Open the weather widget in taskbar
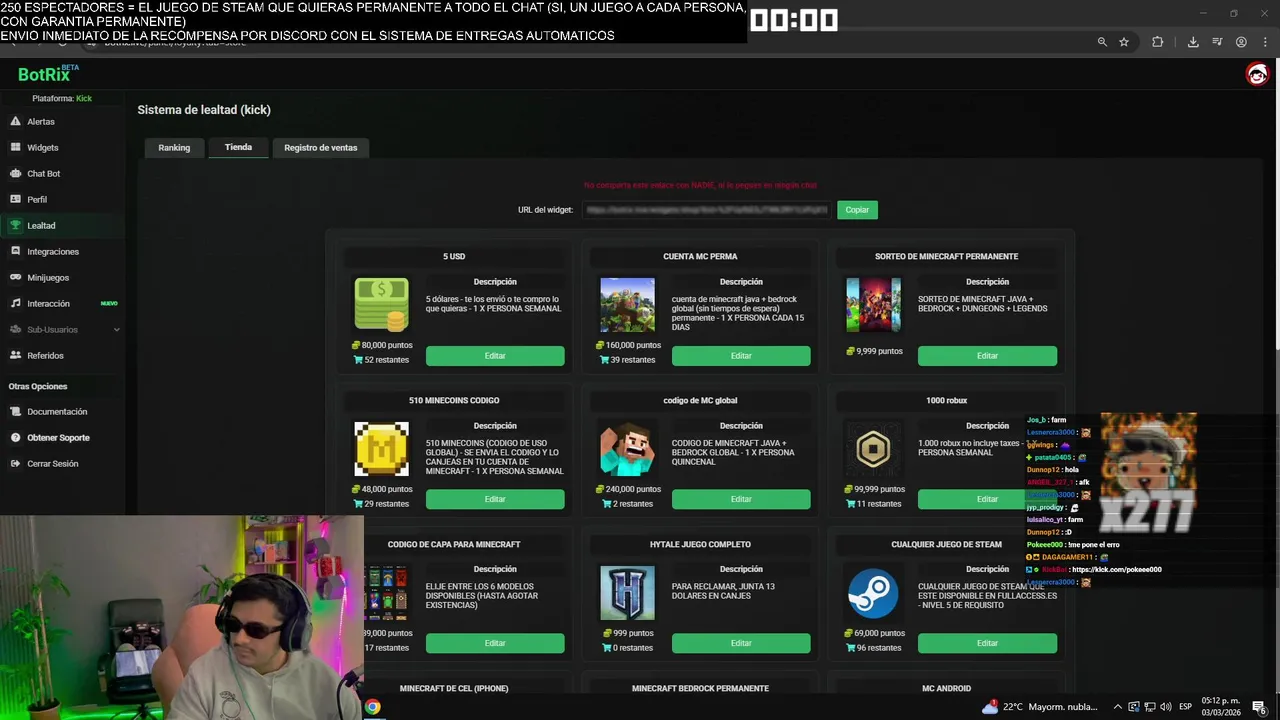This screenshot has height=720, width=1280. coord(1040,707)
